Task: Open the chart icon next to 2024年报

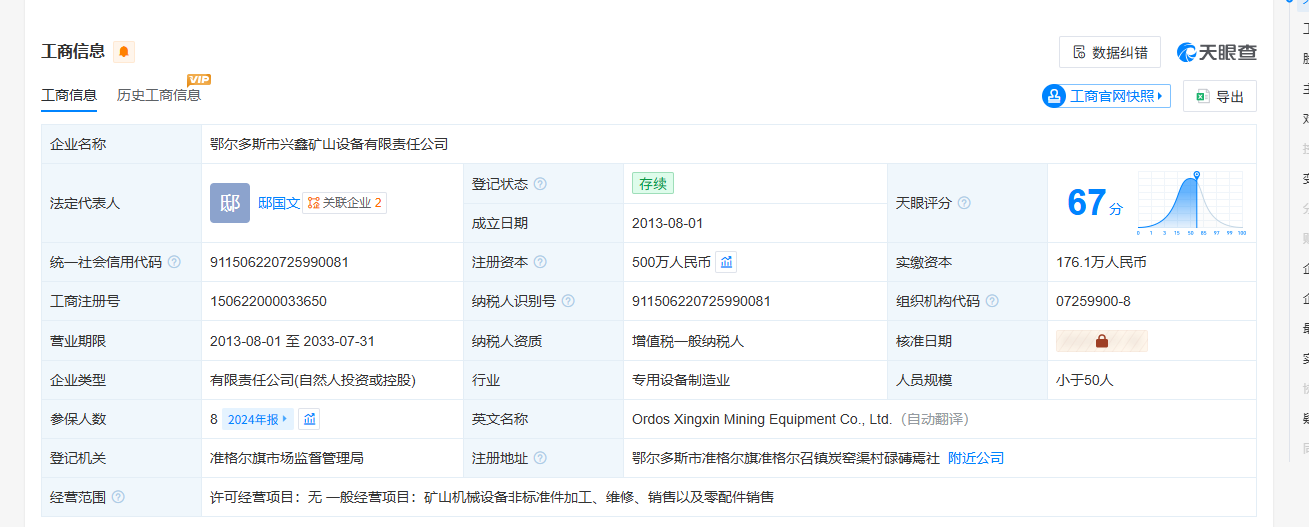Action: pyautogui.click(x=310, y=419)
